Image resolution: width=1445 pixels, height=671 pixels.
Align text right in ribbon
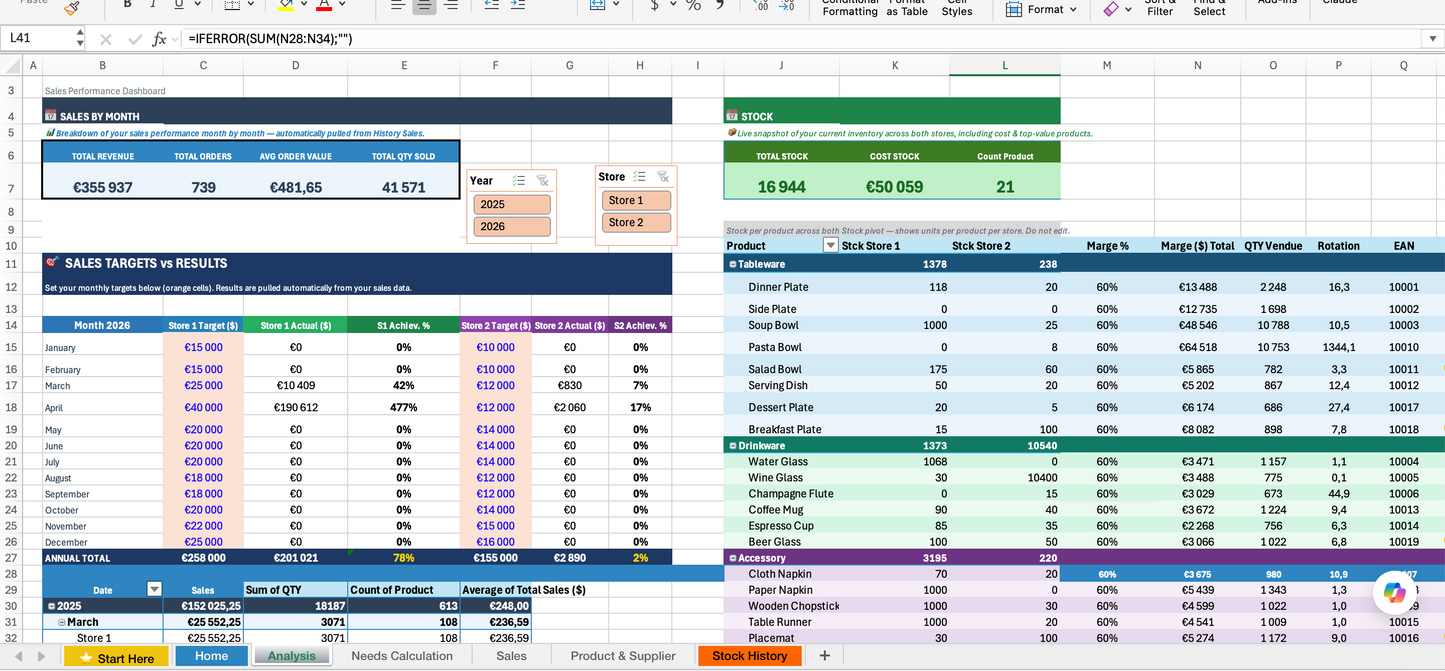point(451,5)
